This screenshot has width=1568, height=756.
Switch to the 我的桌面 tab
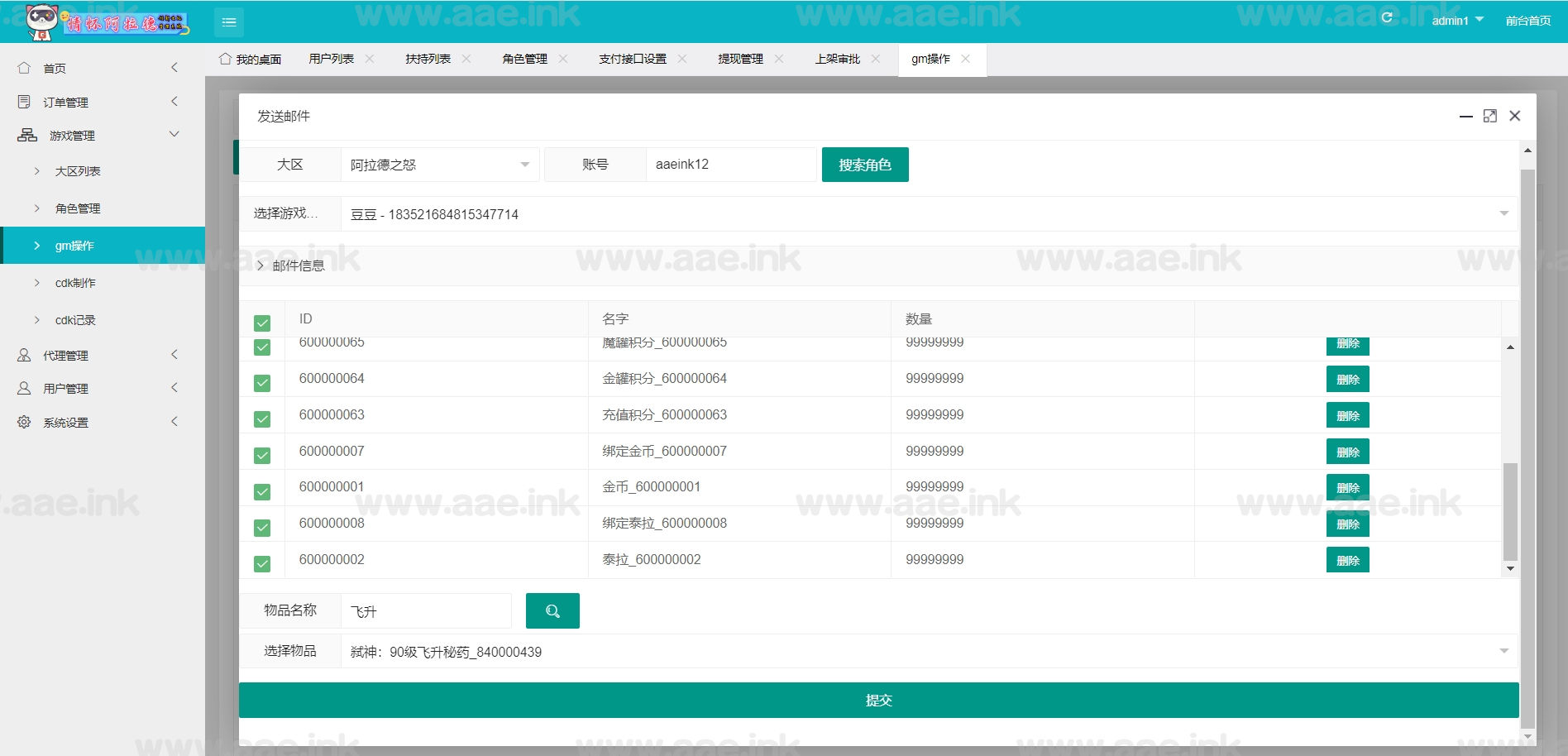tap(251, 59)
